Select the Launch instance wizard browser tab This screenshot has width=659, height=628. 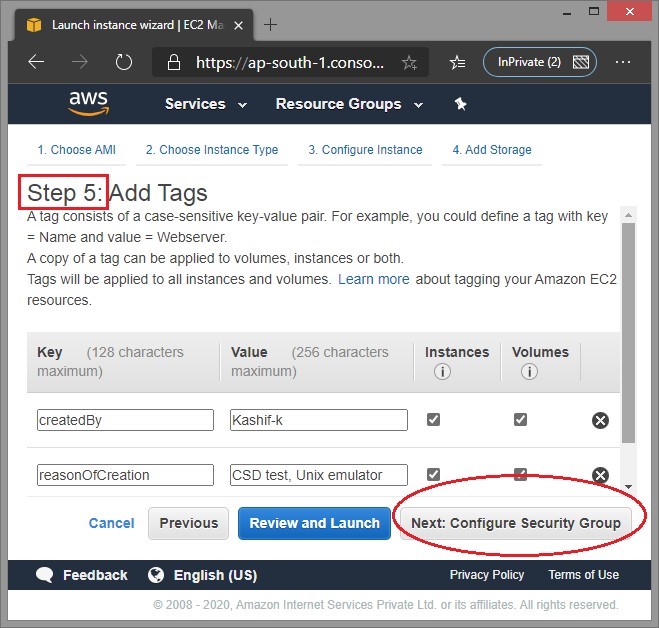point(134,25)
